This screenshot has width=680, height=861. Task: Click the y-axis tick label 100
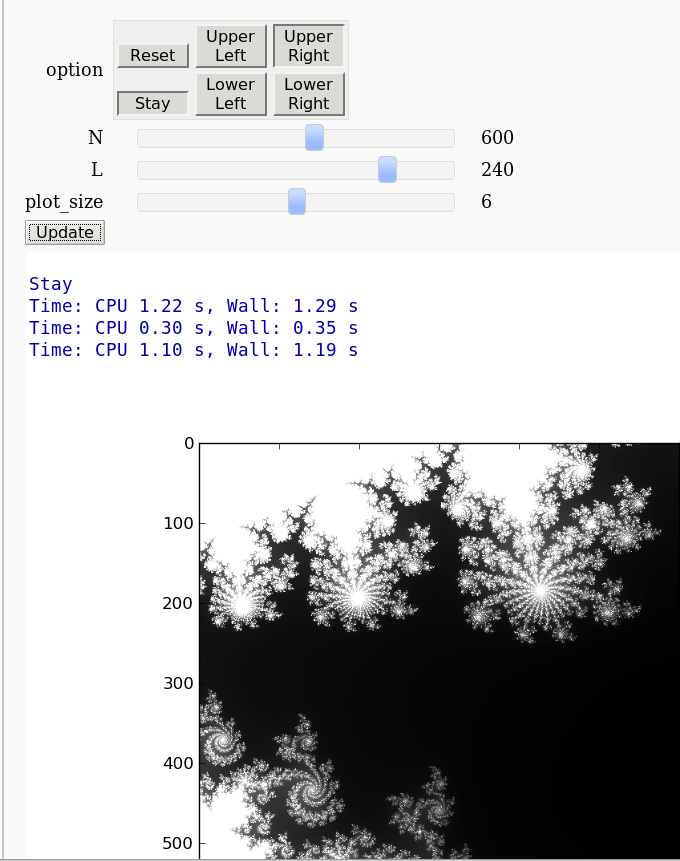(x=176, y=523)
